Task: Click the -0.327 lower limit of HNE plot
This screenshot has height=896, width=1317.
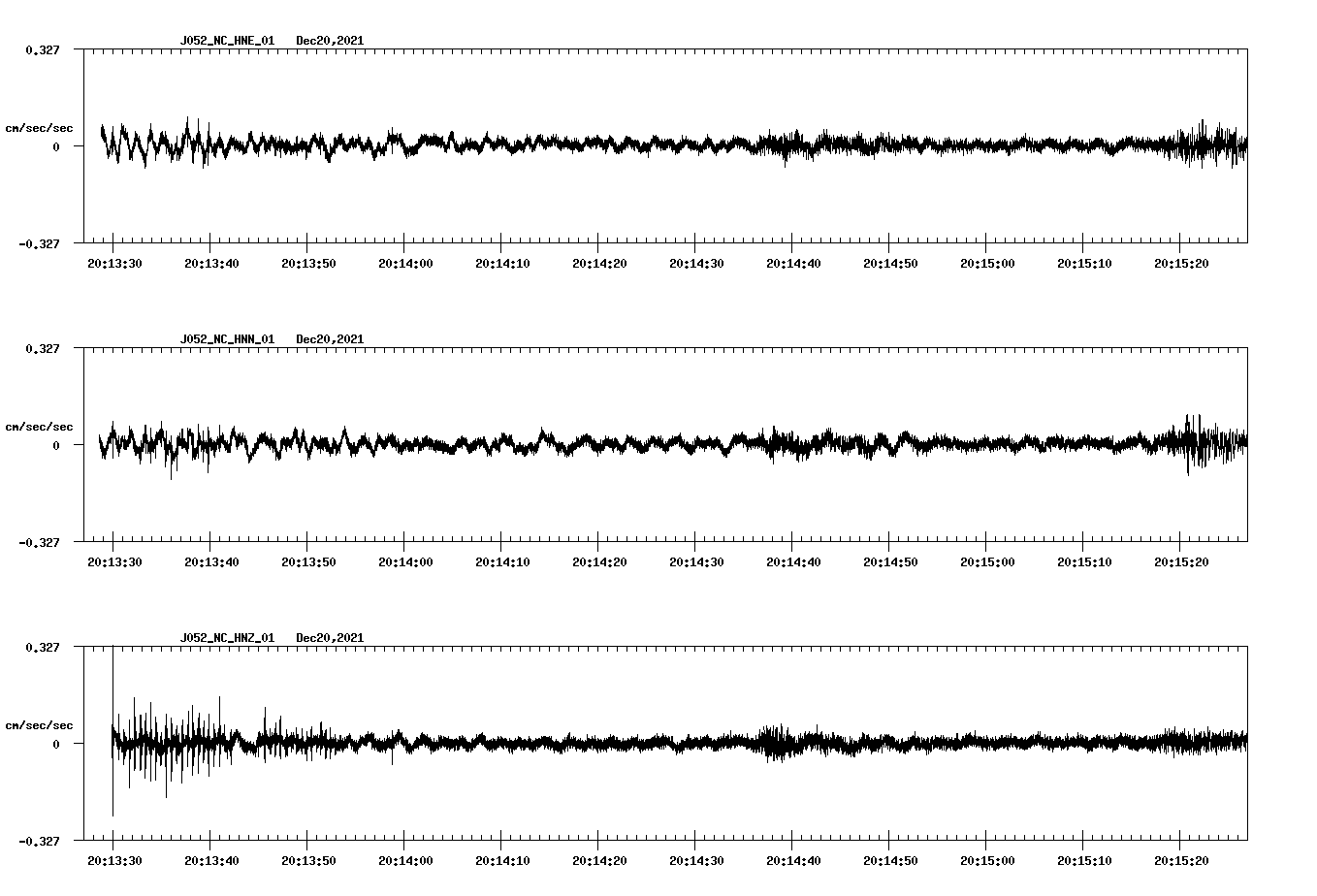Action: [x=39, y=243]
